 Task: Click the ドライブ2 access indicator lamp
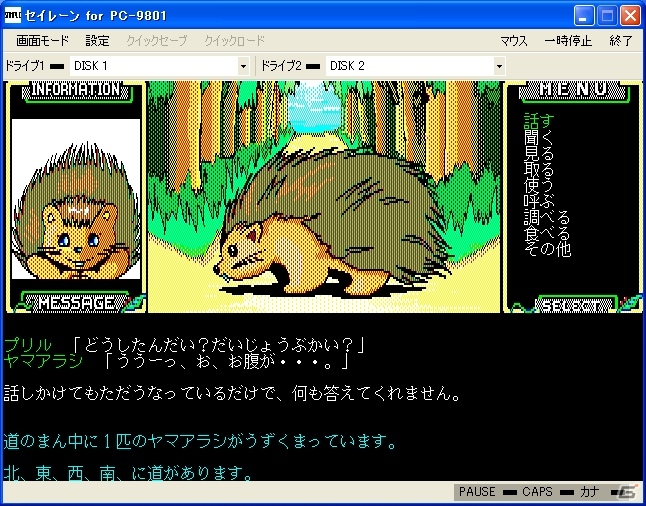[x=313, y=66]
